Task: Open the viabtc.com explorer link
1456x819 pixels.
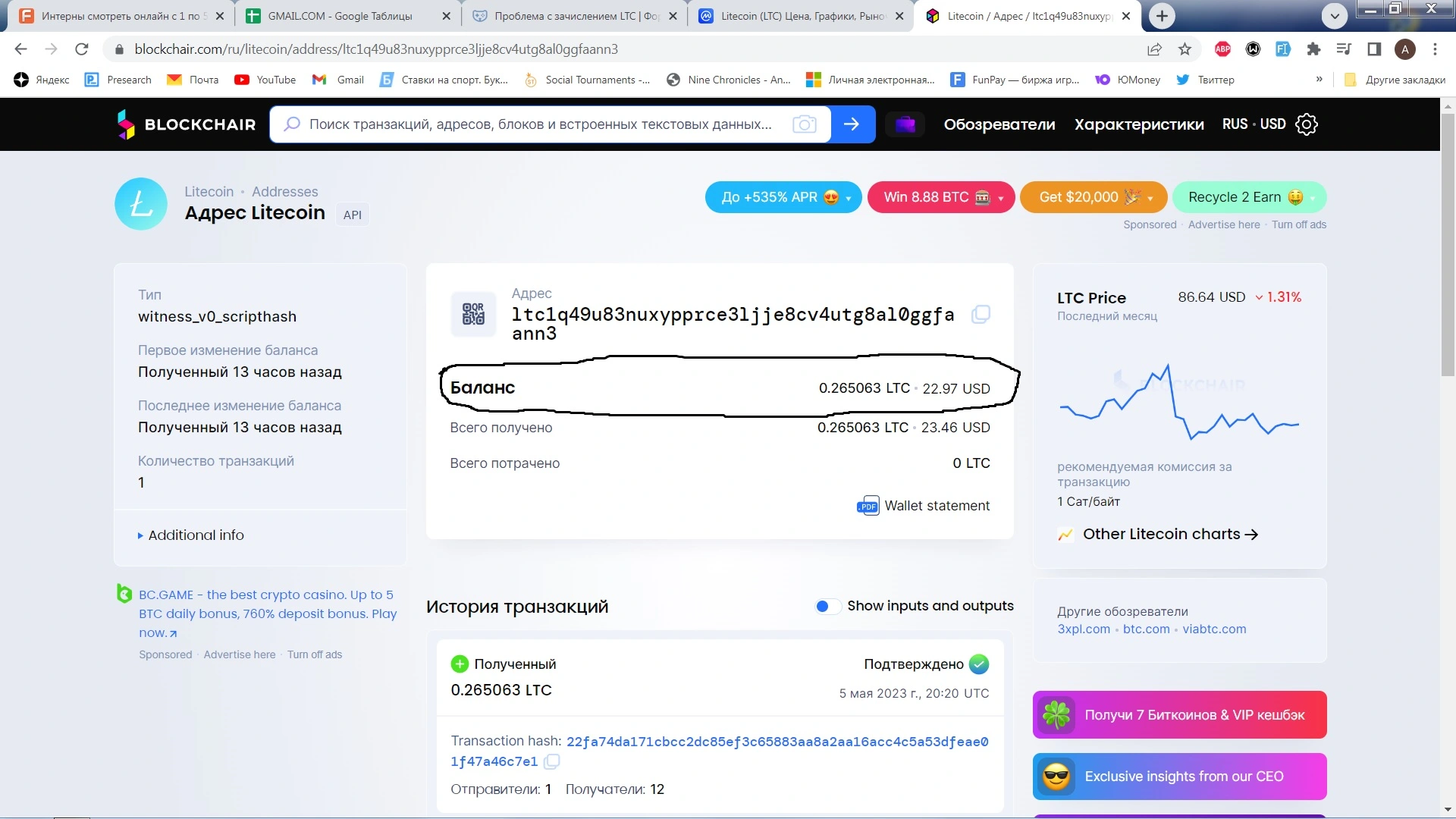Action: 1214,629
